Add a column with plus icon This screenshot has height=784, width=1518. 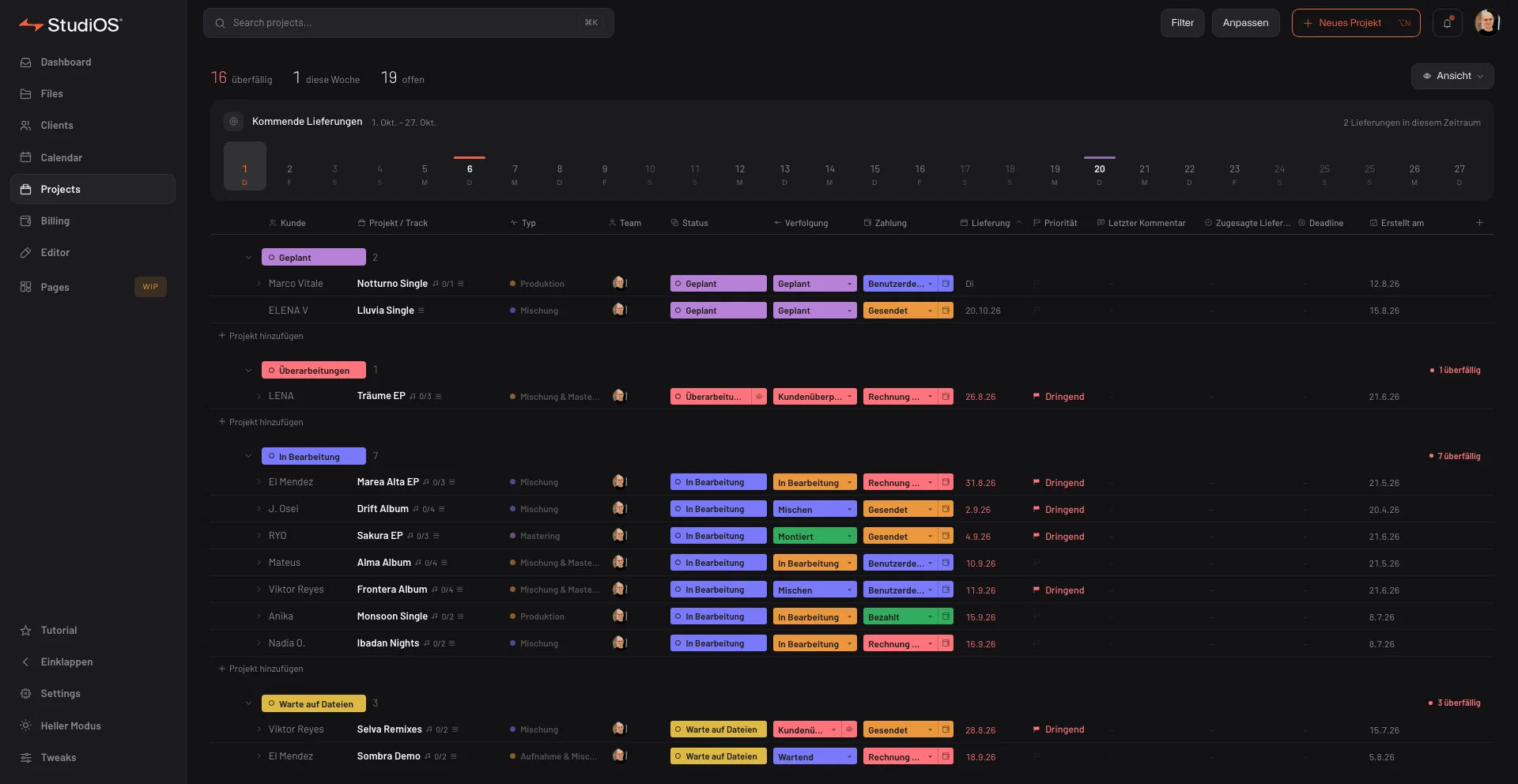pyautogui.click(x=1479, y=223)
